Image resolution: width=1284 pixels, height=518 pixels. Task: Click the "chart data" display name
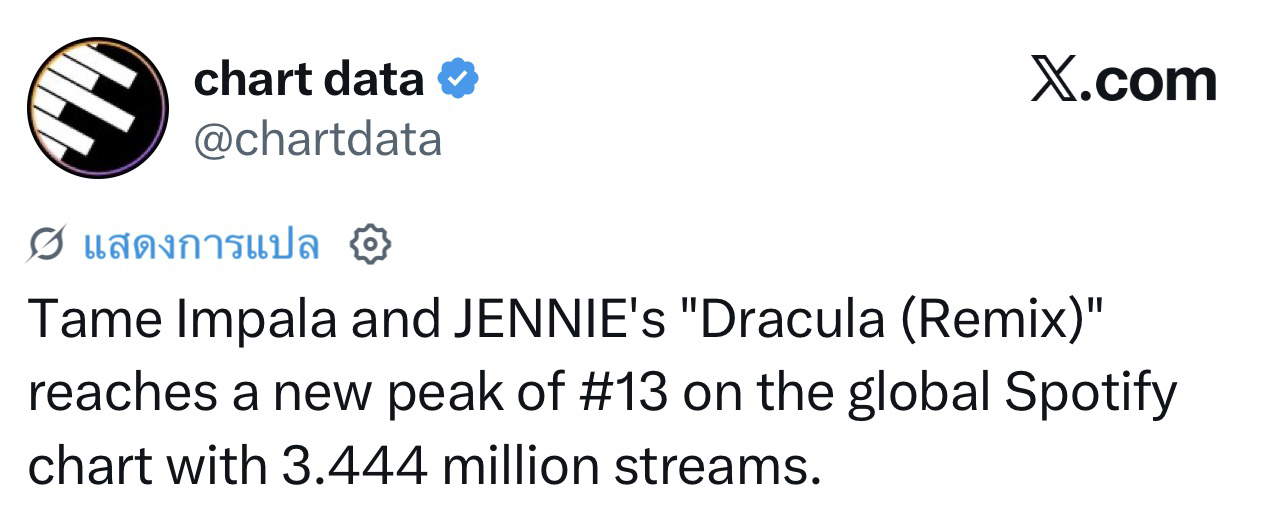point(308,79)
